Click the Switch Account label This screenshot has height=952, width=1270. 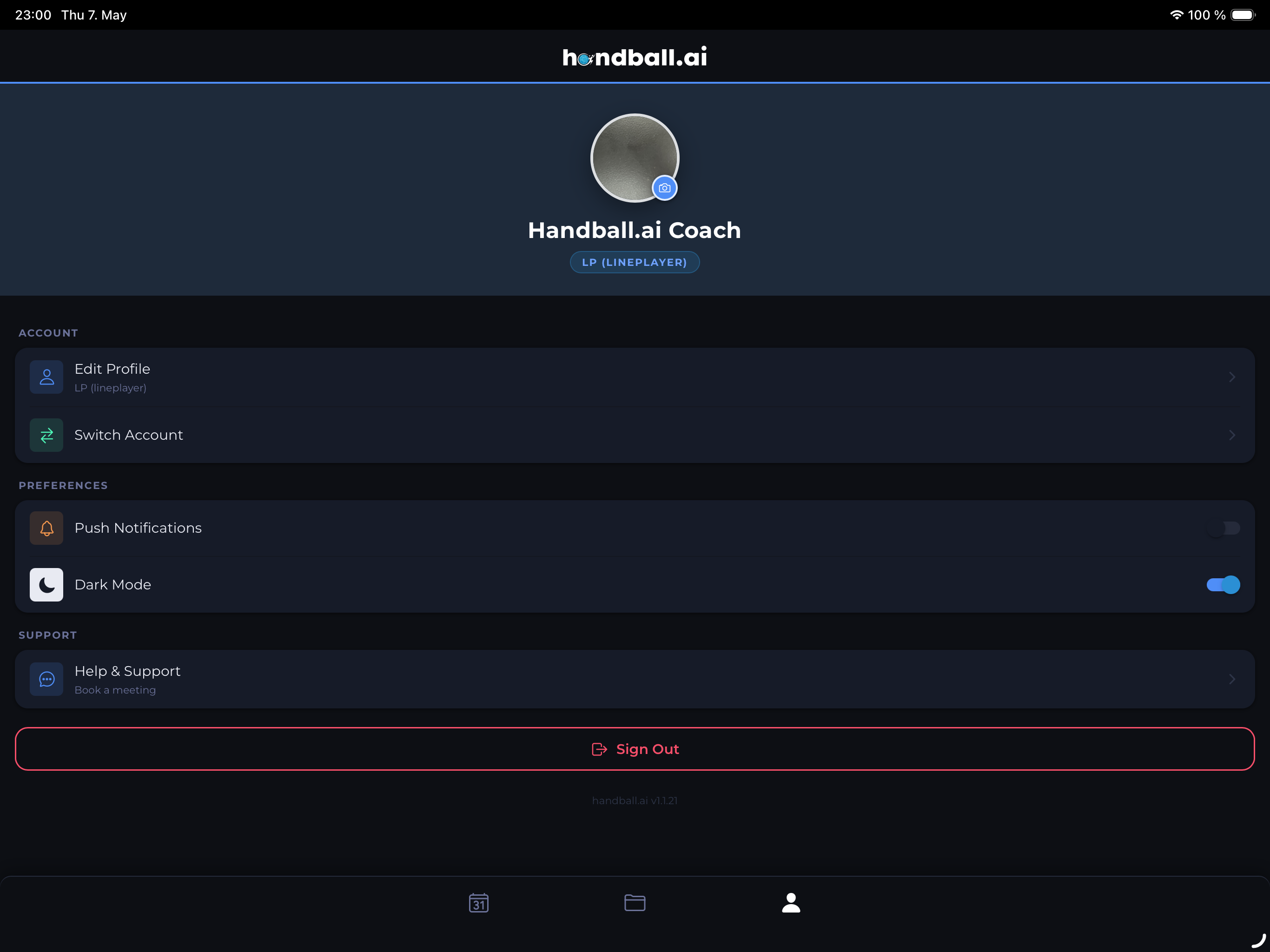pyautogui.click(x=129, y=435)
